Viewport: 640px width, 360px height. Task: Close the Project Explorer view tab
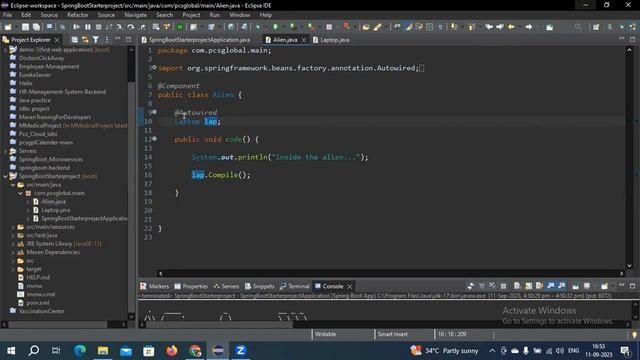click(57, 40)
